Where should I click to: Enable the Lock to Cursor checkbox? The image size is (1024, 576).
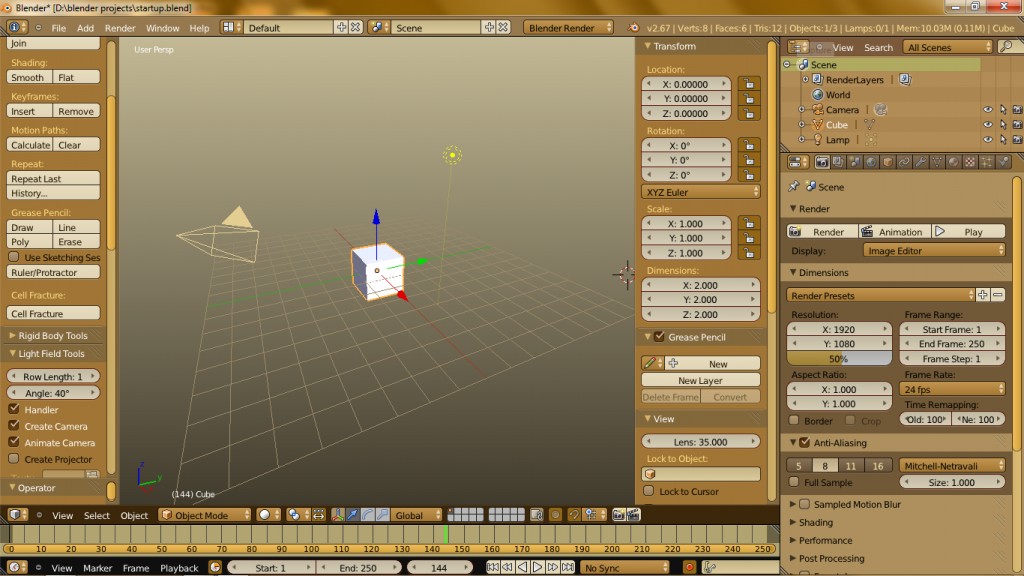[x=649, y=491]
